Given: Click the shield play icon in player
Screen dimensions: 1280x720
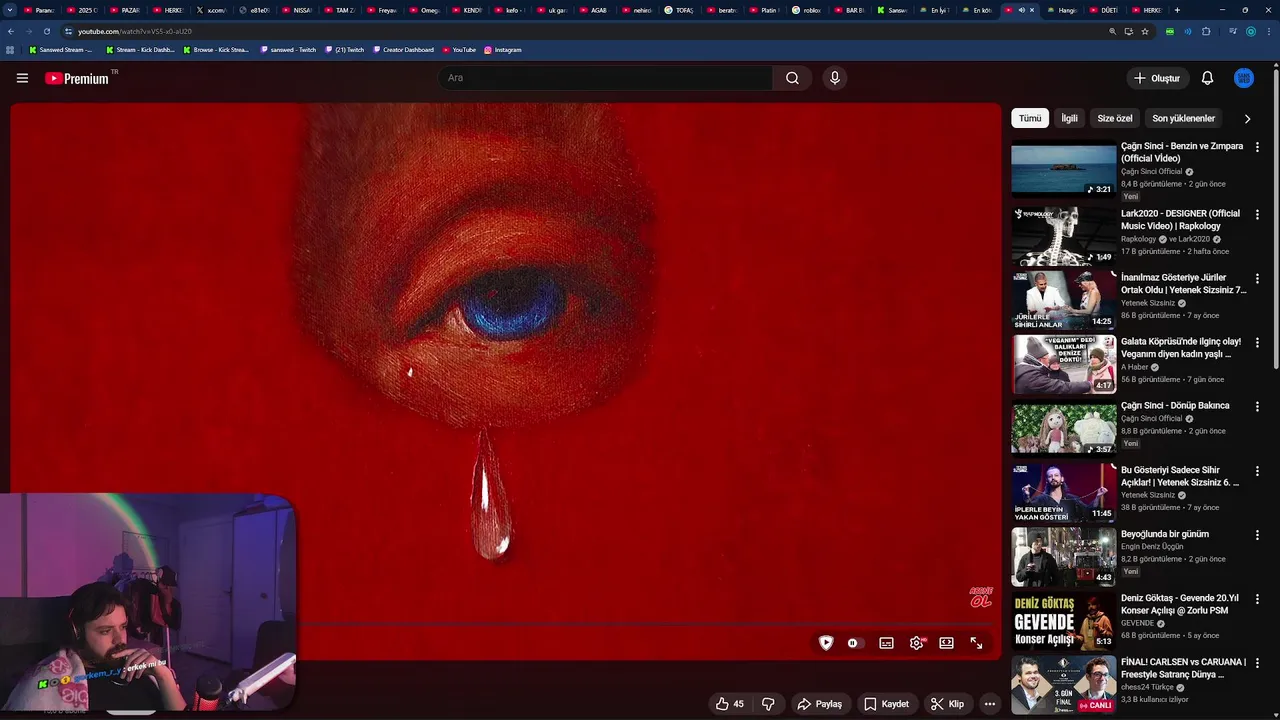Looking at the screenshot, I should [x=826, y=643].
